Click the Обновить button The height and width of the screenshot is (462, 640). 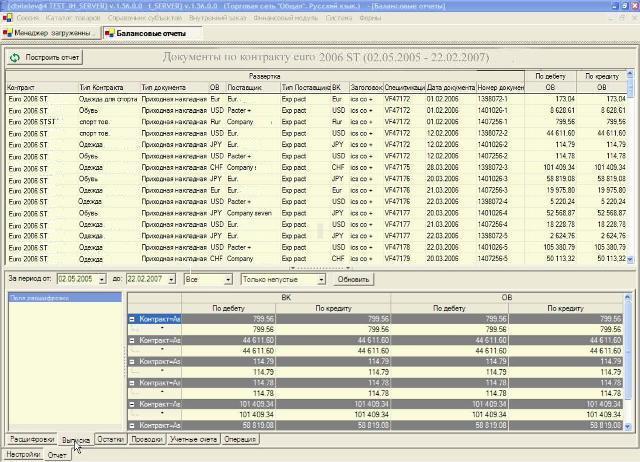pos(353,280)
